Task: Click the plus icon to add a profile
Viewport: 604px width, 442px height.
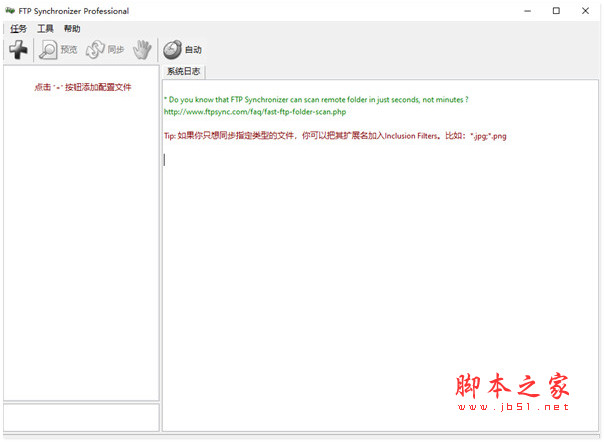Action: coord(18,49)
